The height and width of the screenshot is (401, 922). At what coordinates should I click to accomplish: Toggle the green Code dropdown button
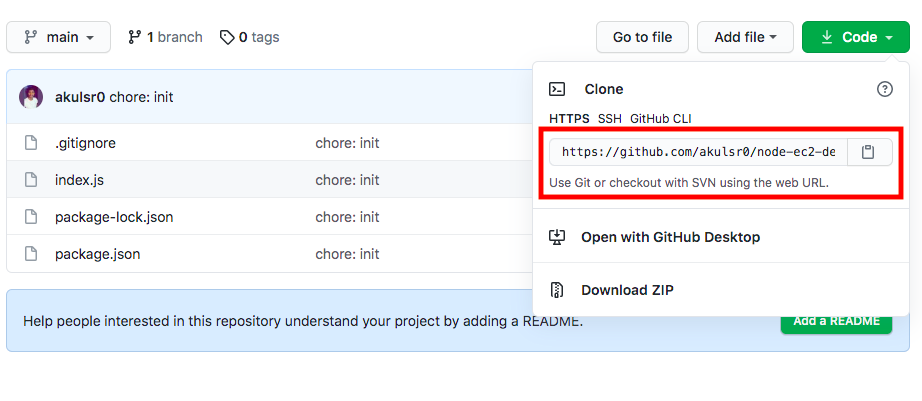click(856, 37)
